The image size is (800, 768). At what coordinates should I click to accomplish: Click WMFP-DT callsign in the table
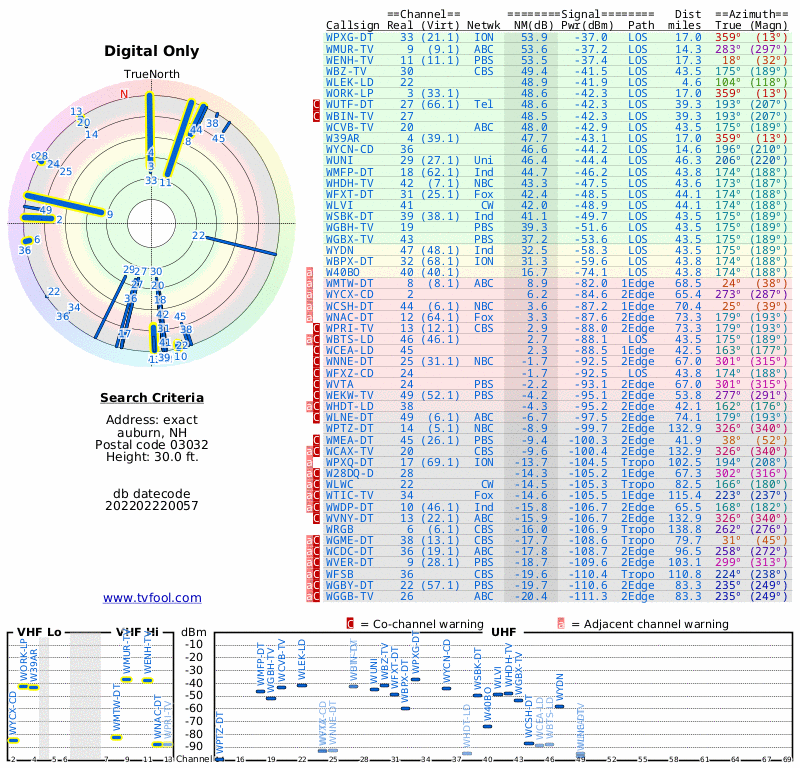(349, 172)
